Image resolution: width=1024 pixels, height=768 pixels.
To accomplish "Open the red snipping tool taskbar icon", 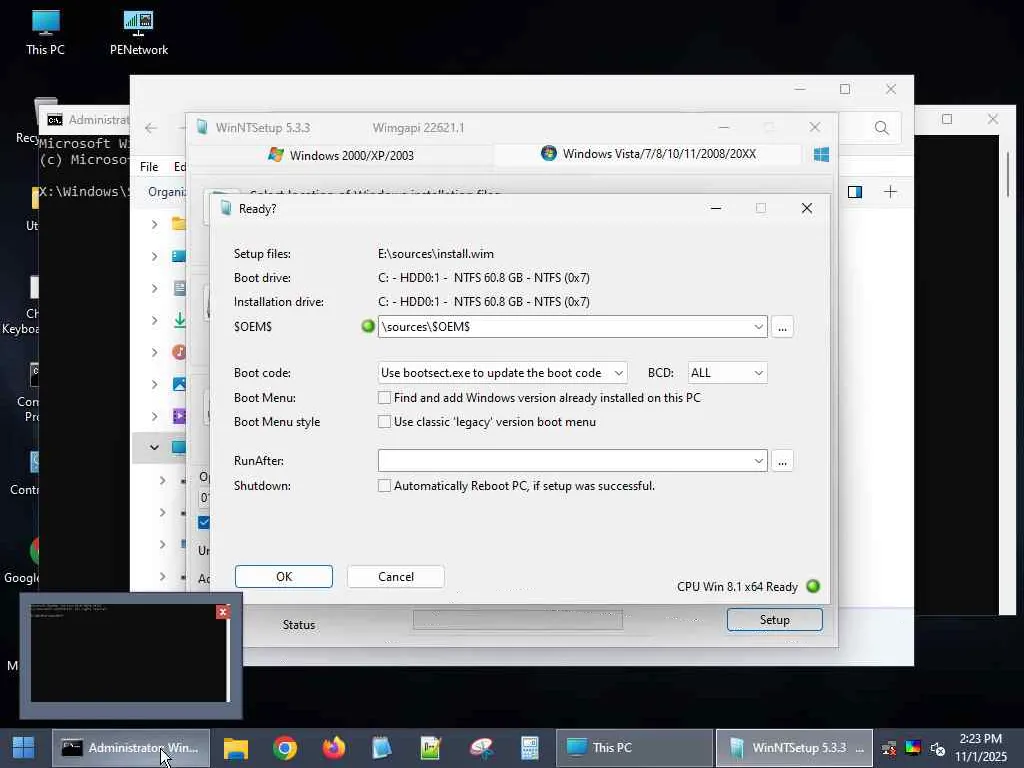I will pos(481,748).
